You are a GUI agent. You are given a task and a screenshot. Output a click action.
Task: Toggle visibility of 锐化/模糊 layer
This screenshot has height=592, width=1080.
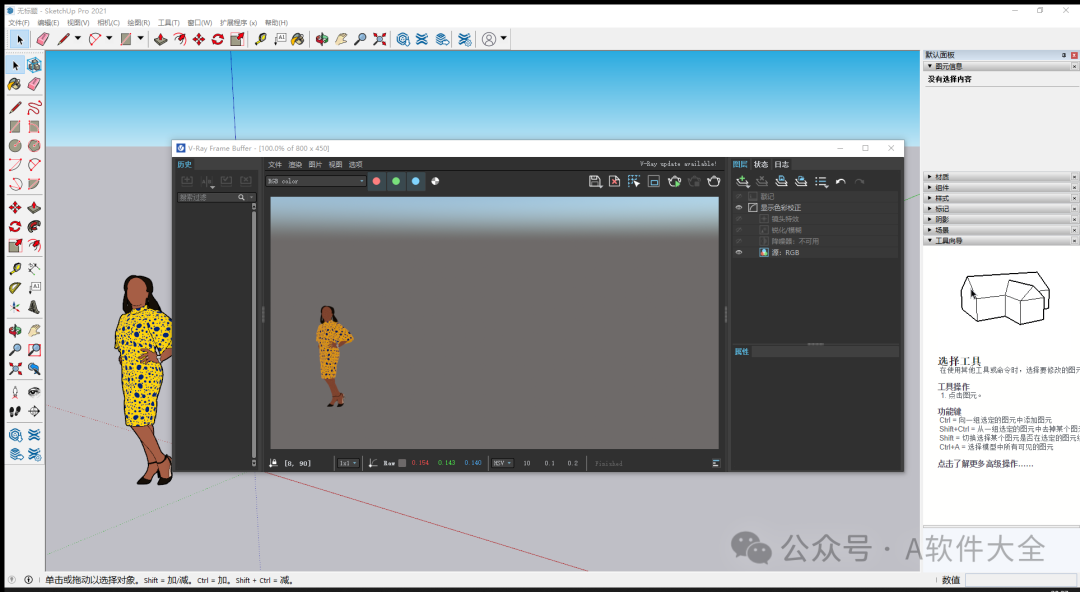739,229
